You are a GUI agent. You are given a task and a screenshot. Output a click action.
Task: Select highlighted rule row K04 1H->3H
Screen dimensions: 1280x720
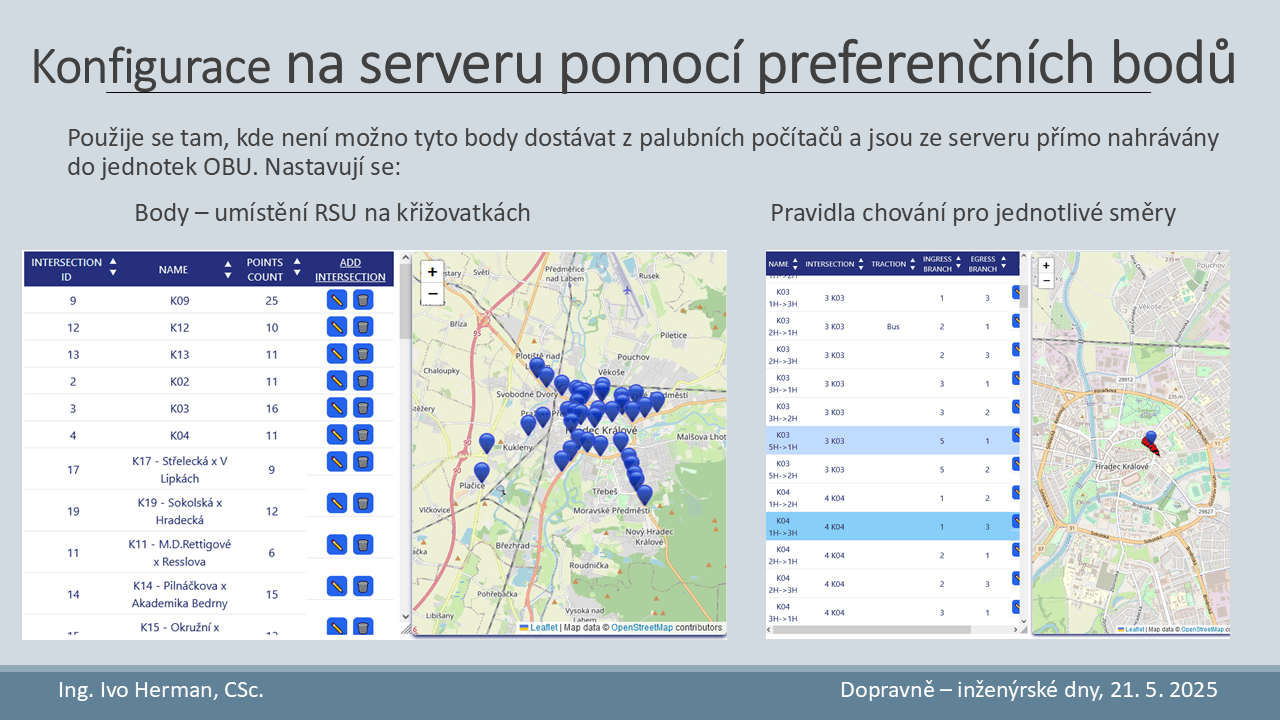point(892,526)
